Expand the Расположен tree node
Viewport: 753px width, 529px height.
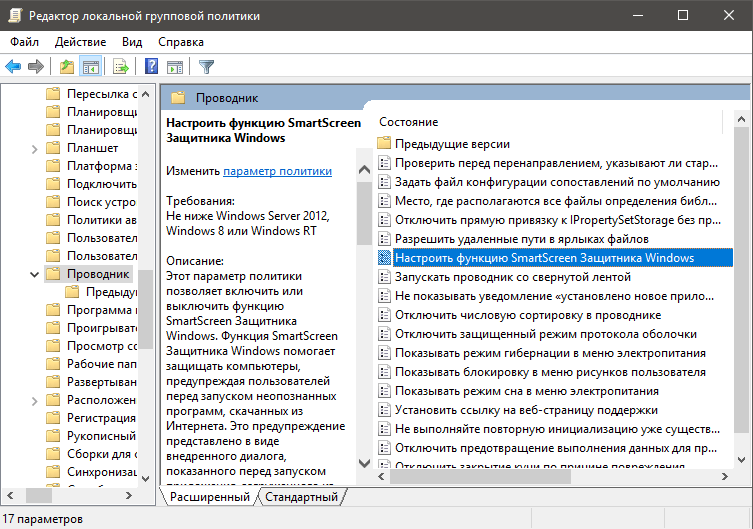34,401
